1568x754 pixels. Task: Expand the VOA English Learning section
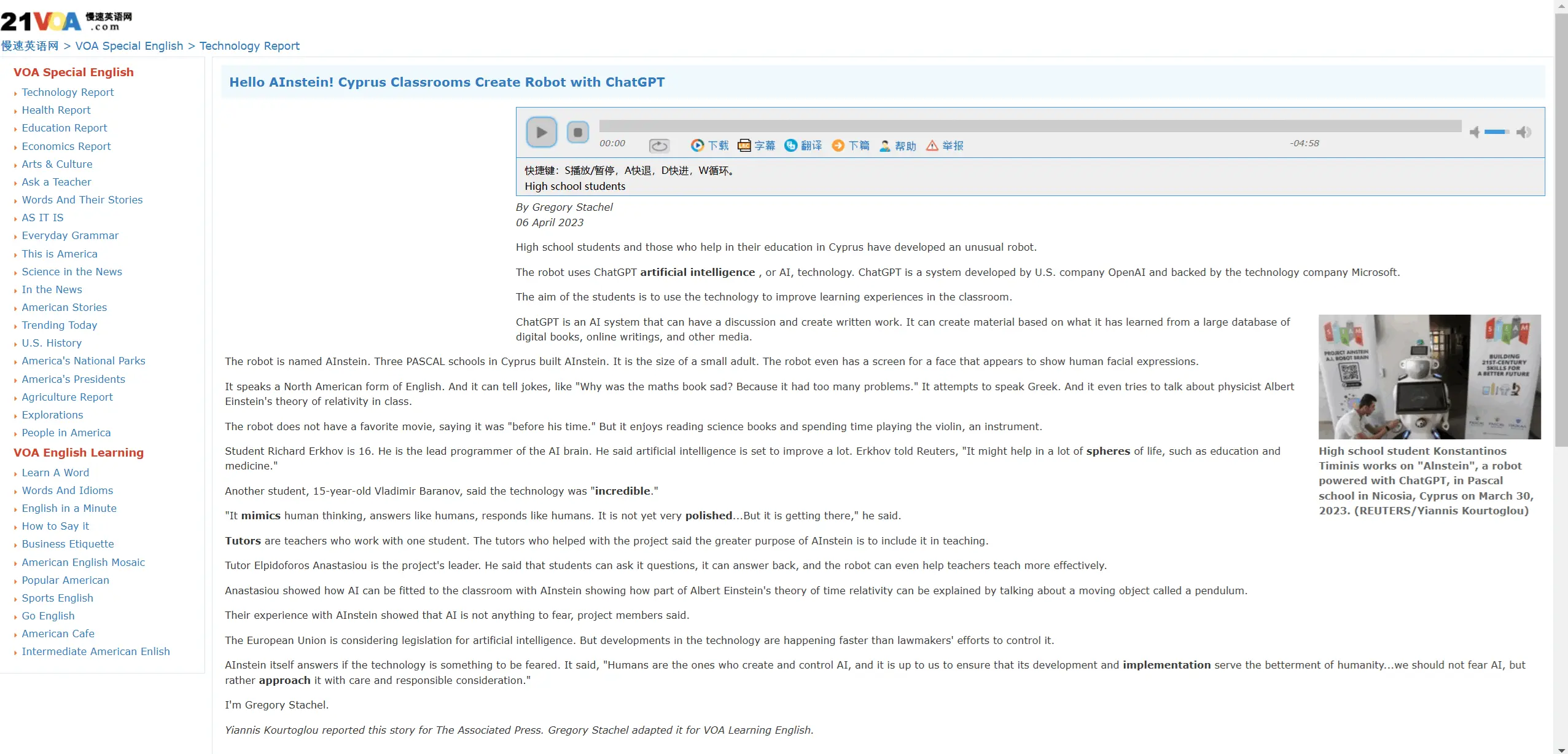point(79,452)
